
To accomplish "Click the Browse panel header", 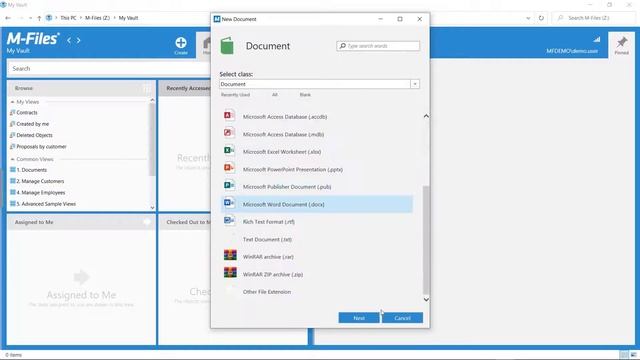I will tap(82, 88).
